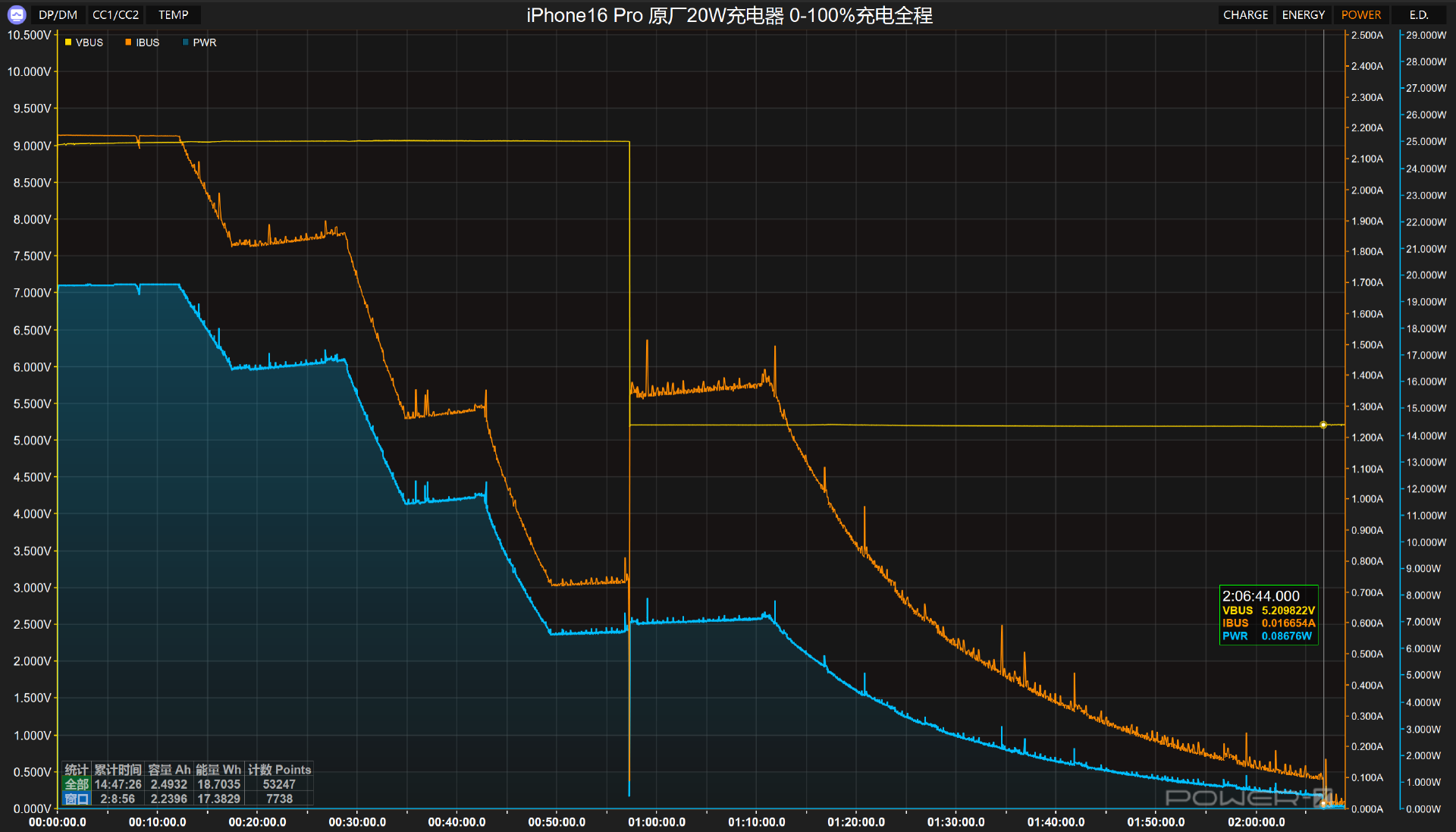The width and height of the screenshot is (1456, 832).
Task: Click the 2.500A current axis label
Action: click(x=1367, y=35)
